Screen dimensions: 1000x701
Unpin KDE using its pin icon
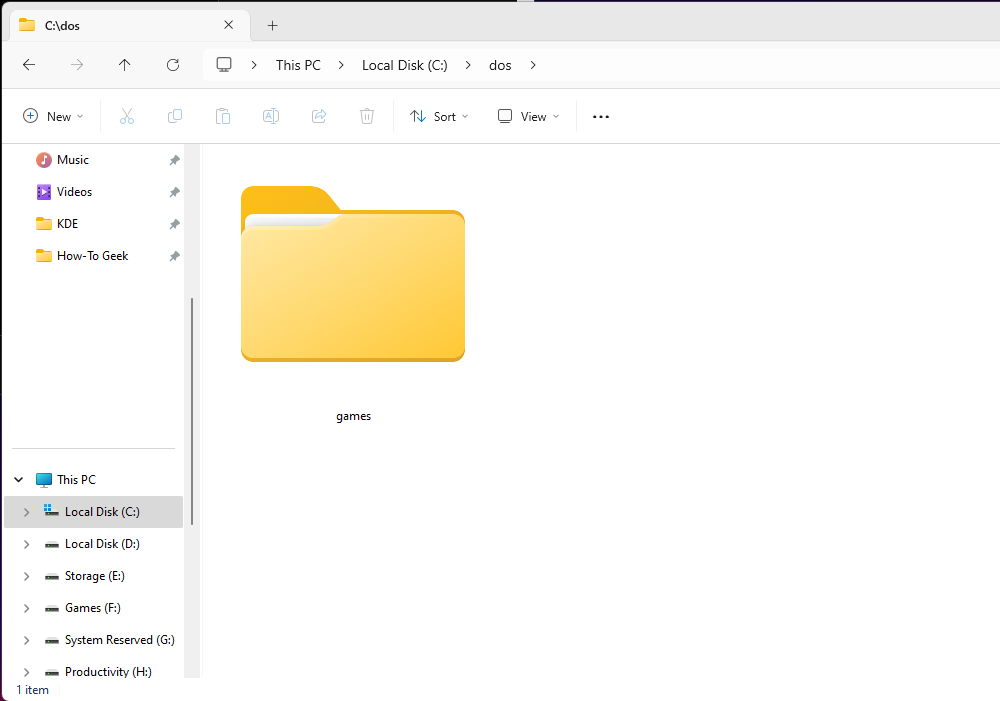174,224
